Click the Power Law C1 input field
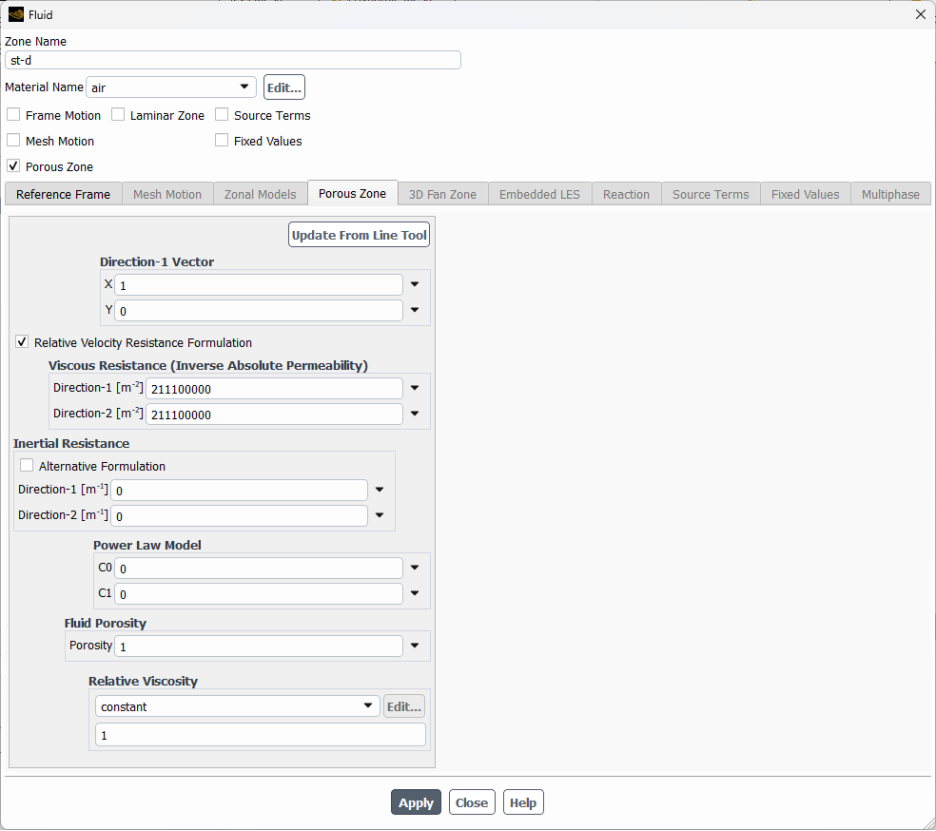 point(258,594)
